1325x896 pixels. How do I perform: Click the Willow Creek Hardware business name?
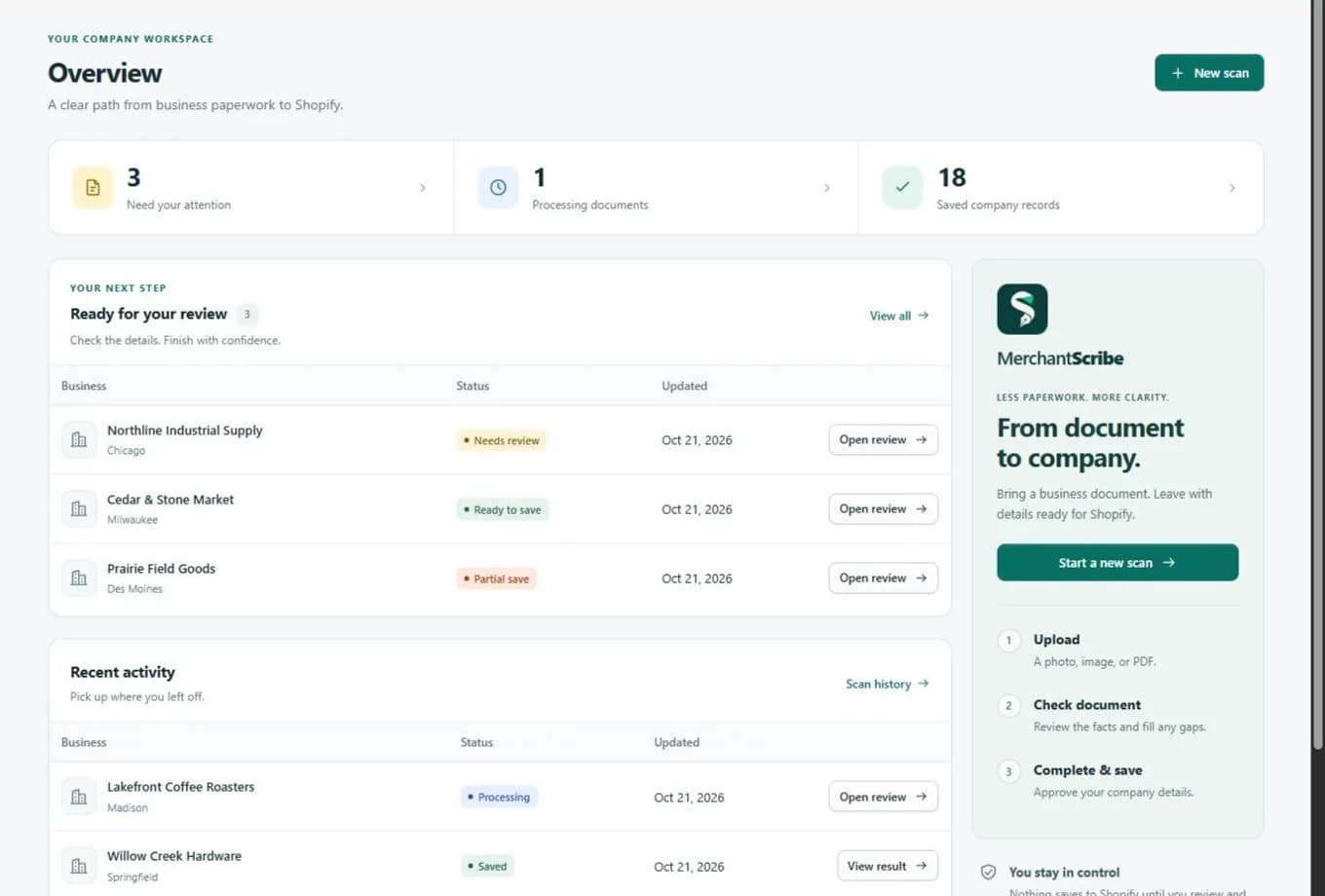174,856
